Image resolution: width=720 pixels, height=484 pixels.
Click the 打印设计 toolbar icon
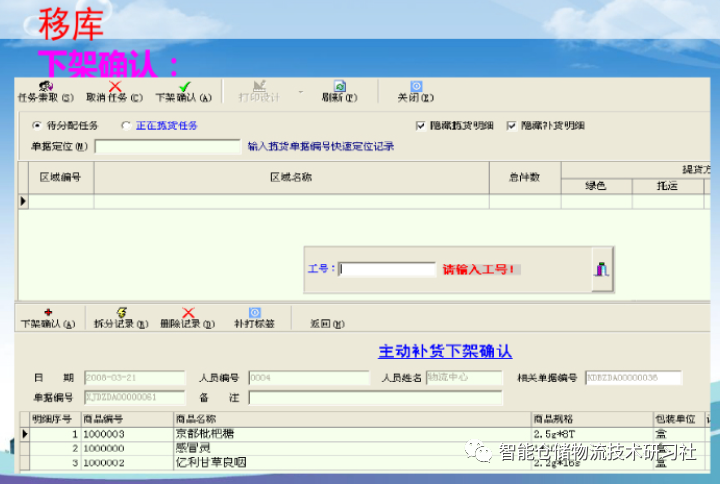259,86
